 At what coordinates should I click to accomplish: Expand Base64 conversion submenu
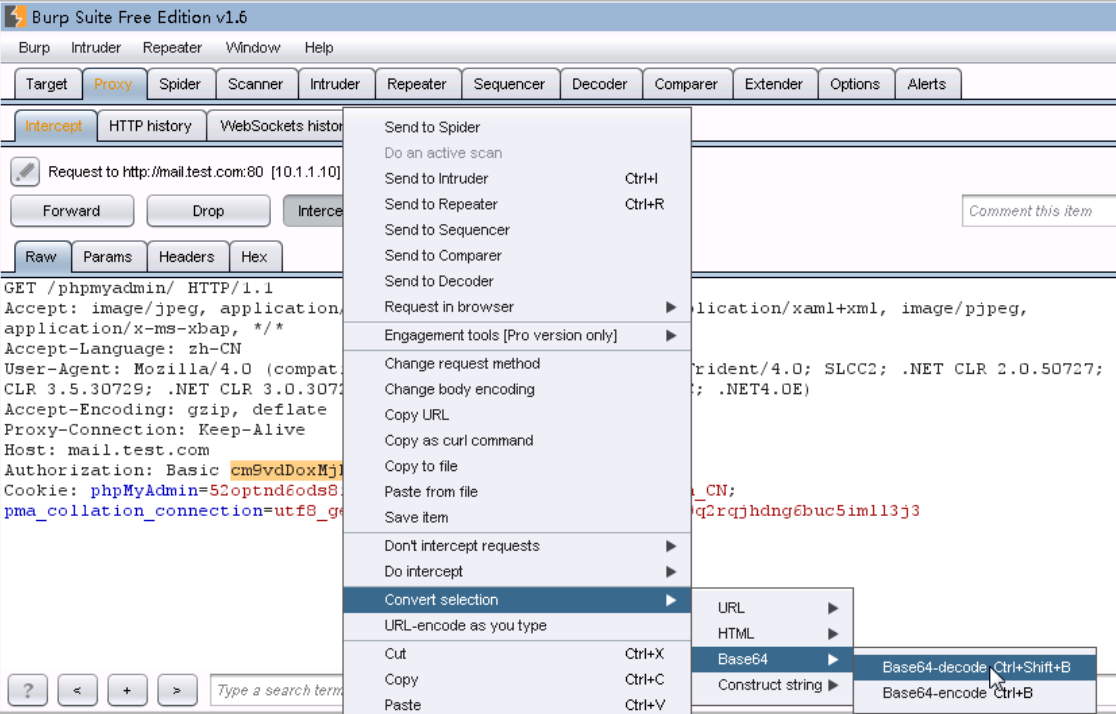[x=772, y=659]
